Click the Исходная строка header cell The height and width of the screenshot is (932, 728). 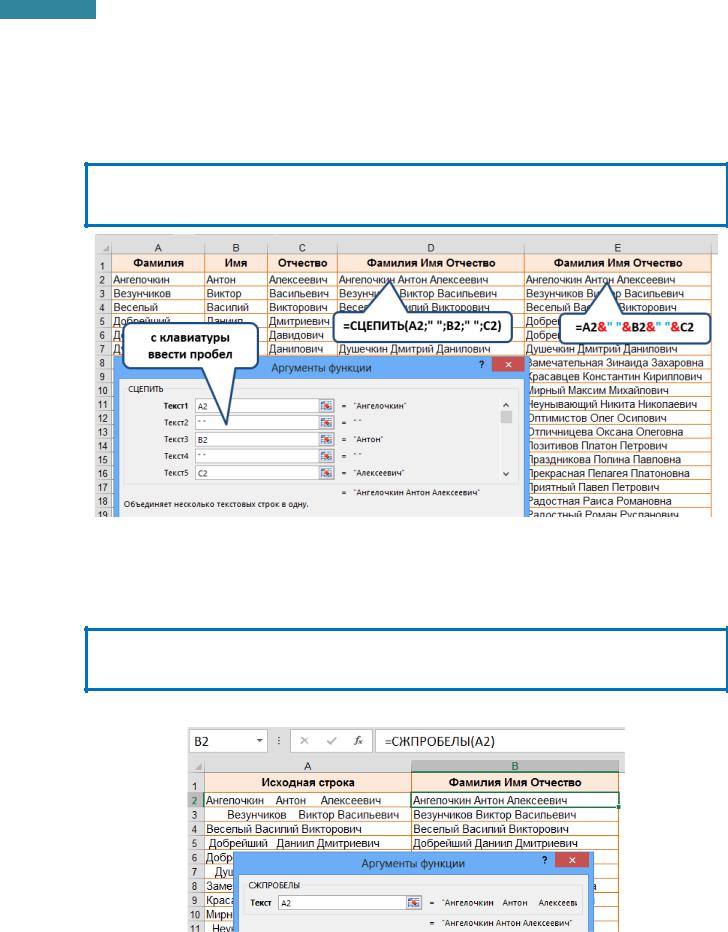pyautogui.click(x=308, y=782)
